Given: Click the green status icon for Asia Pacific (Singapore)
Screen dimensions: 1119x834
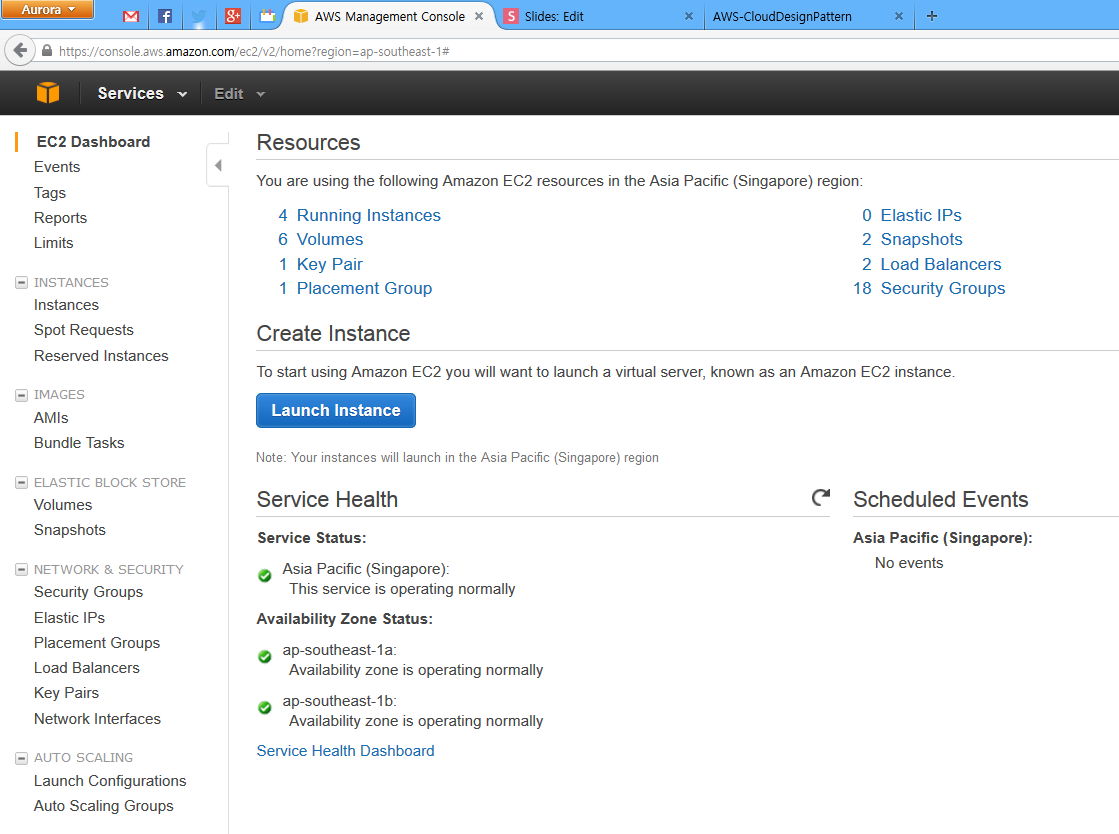Looking at the screenshot, I should [x=265, y=575].
